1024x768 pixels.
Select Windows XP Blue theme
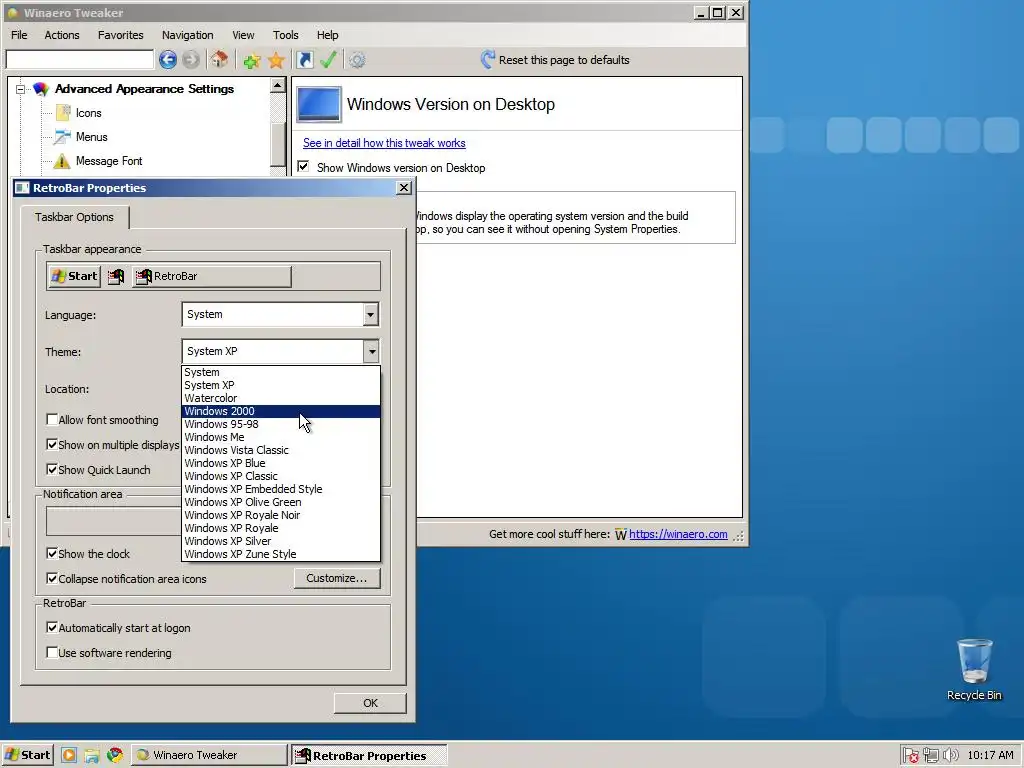click(281, 463)
